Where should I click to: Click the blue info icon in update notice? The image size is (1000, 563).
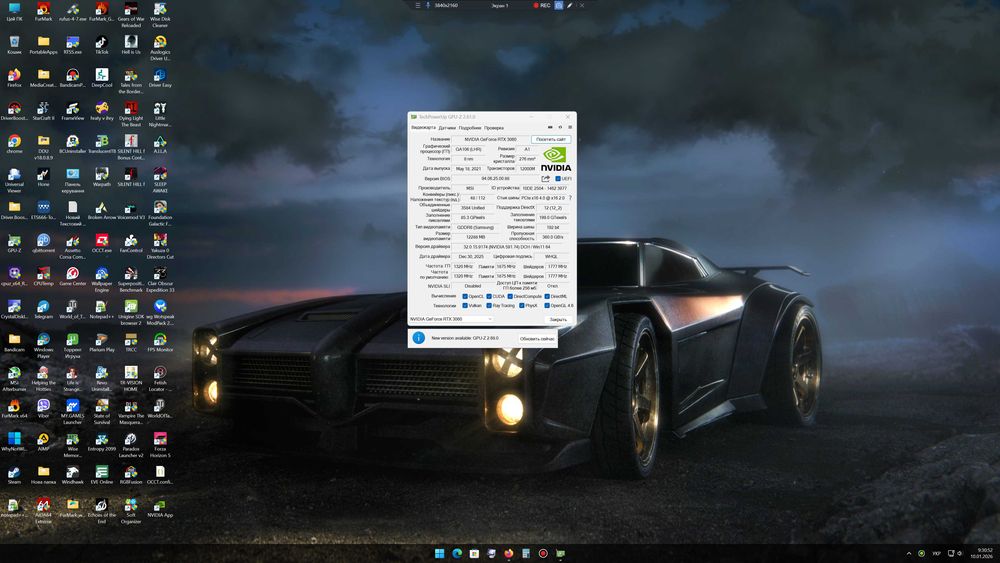pos(418,338)
